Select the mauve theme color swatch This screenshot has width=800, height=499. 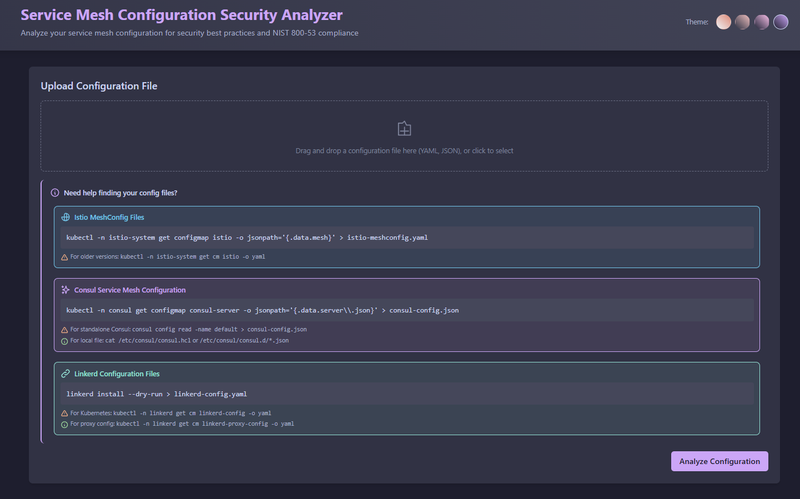[762, 22]
